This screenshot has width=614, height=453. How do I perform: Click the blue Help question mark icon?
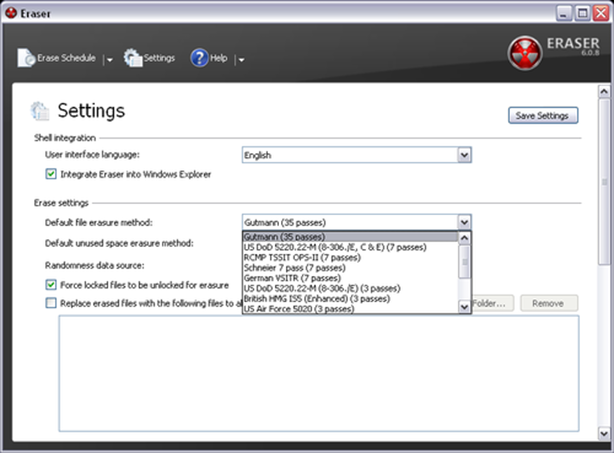click(198, 58)
